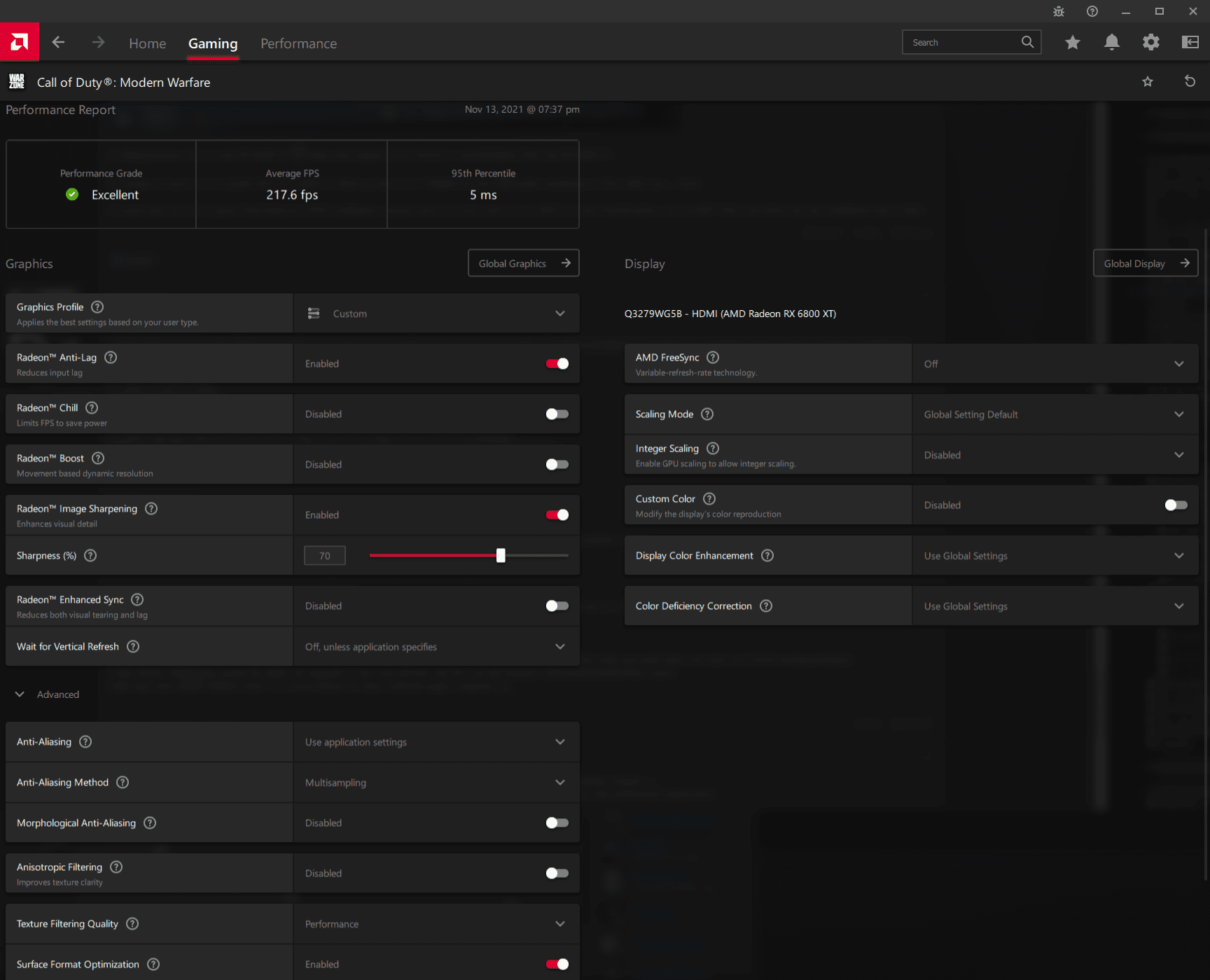Collapse the Advanced section

[48, 694]
